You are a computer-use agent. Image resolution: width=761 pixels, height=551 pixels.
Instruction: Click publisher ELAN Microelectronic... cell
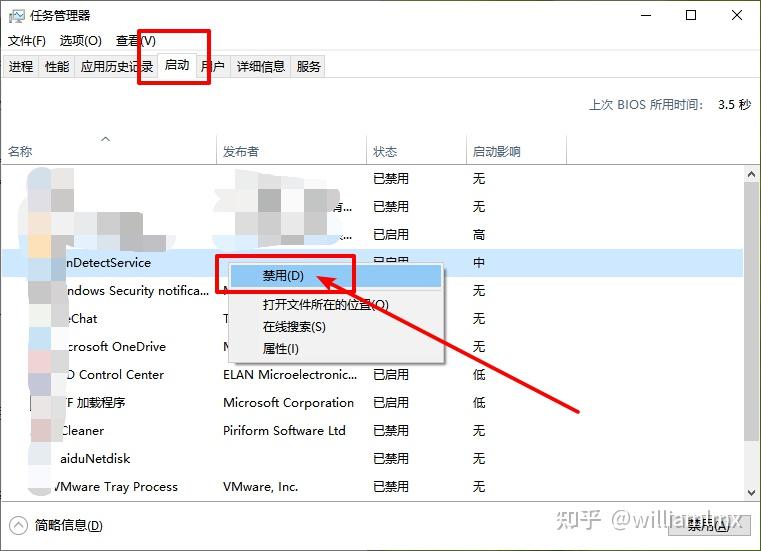[290, 375]
